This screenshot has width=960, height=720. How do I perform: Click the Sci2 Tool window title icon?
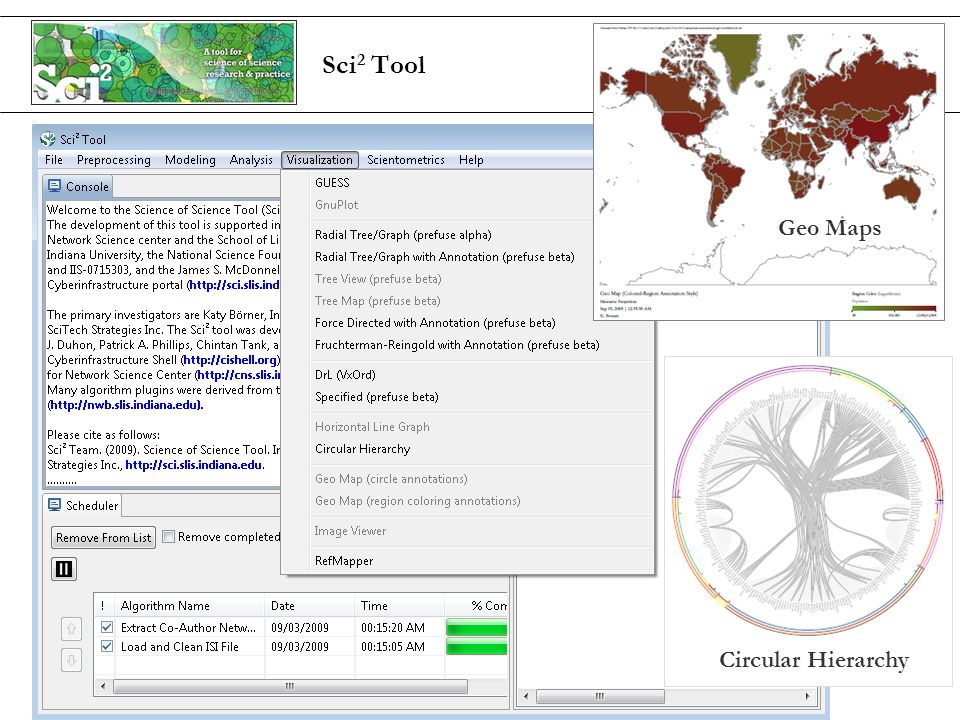click(x=48, y=139)
